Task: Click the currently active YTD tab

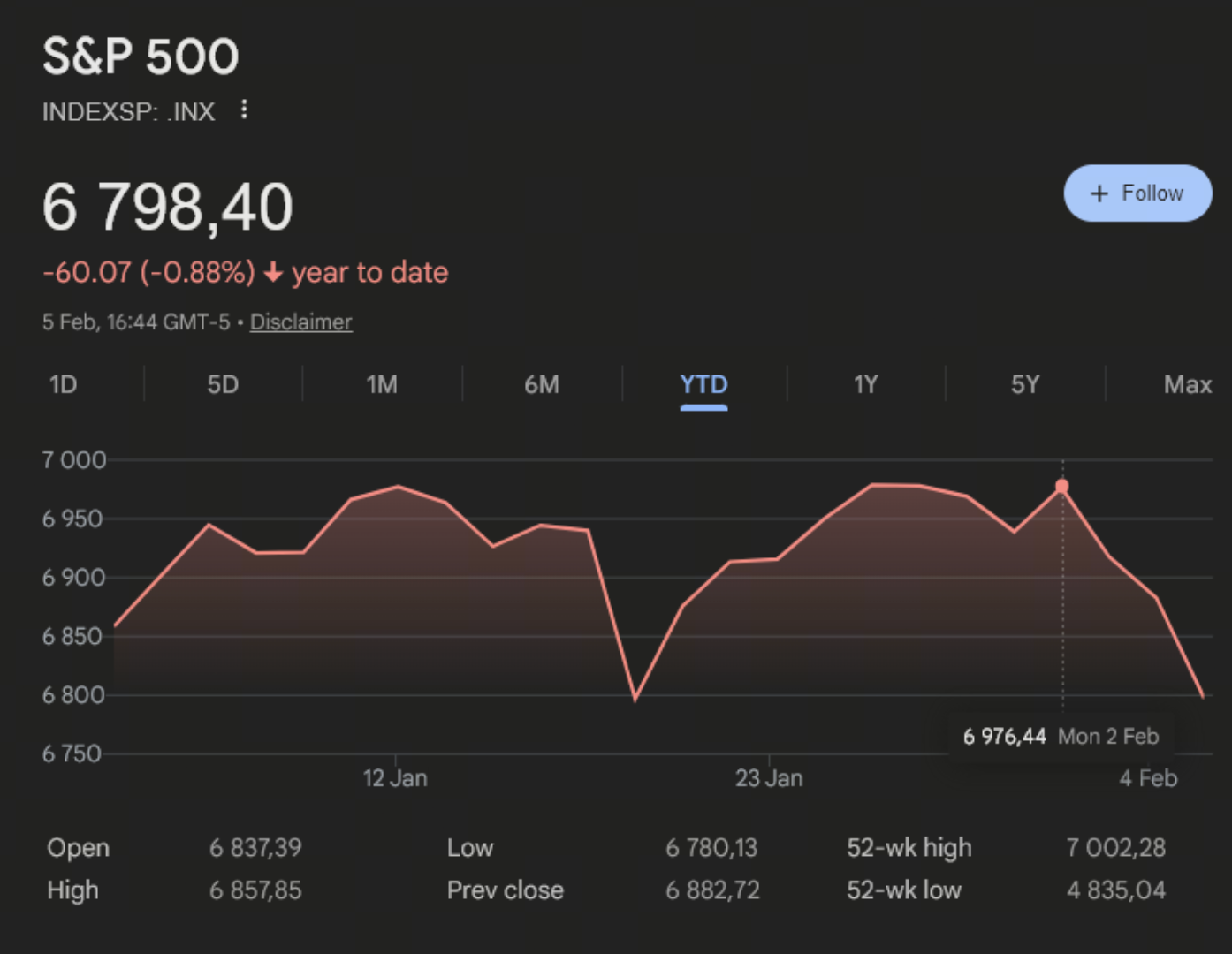Action: [x=703, y=384]
